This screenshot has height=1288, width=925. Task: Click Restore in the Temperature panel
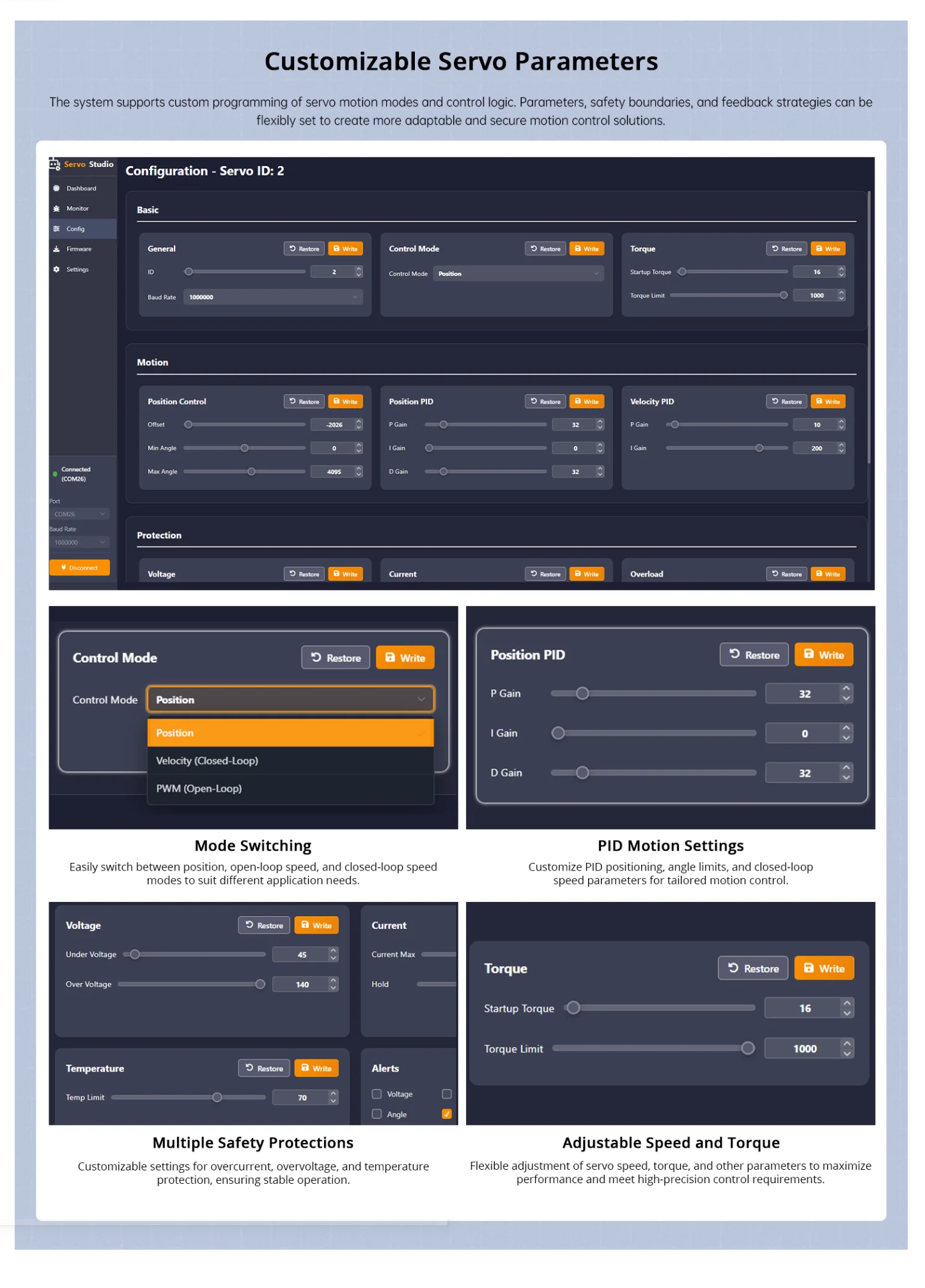(264, 1069)
